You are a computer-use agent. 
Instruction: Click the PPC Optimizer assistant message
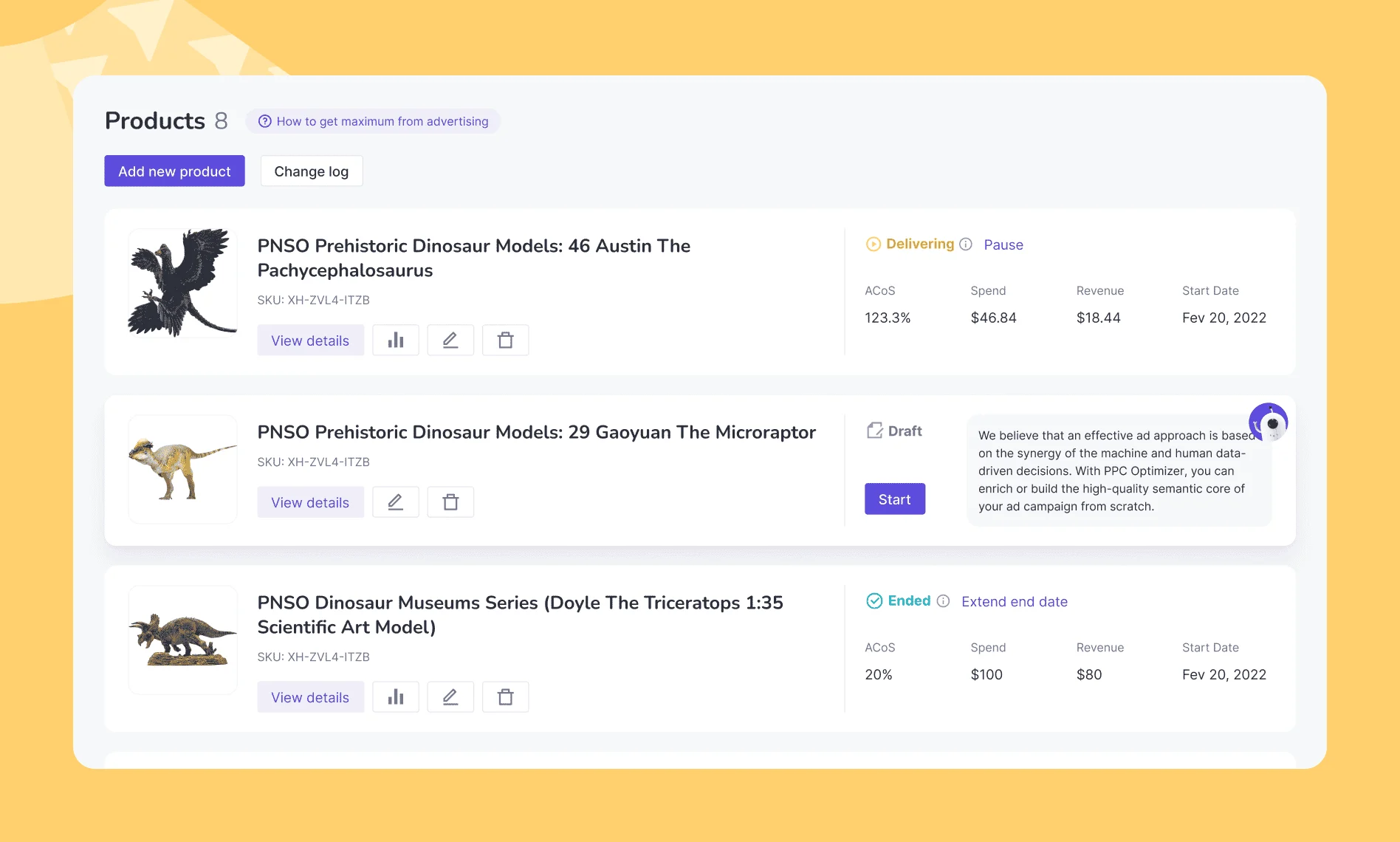(x=1119, y=470)
